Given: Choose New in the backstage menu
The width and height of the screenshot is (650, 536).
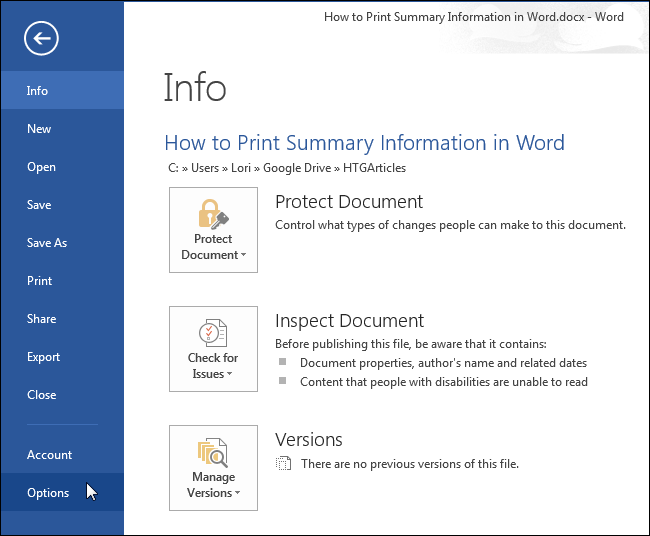Looking at the screenshot, I should click(x=62, y=129).
